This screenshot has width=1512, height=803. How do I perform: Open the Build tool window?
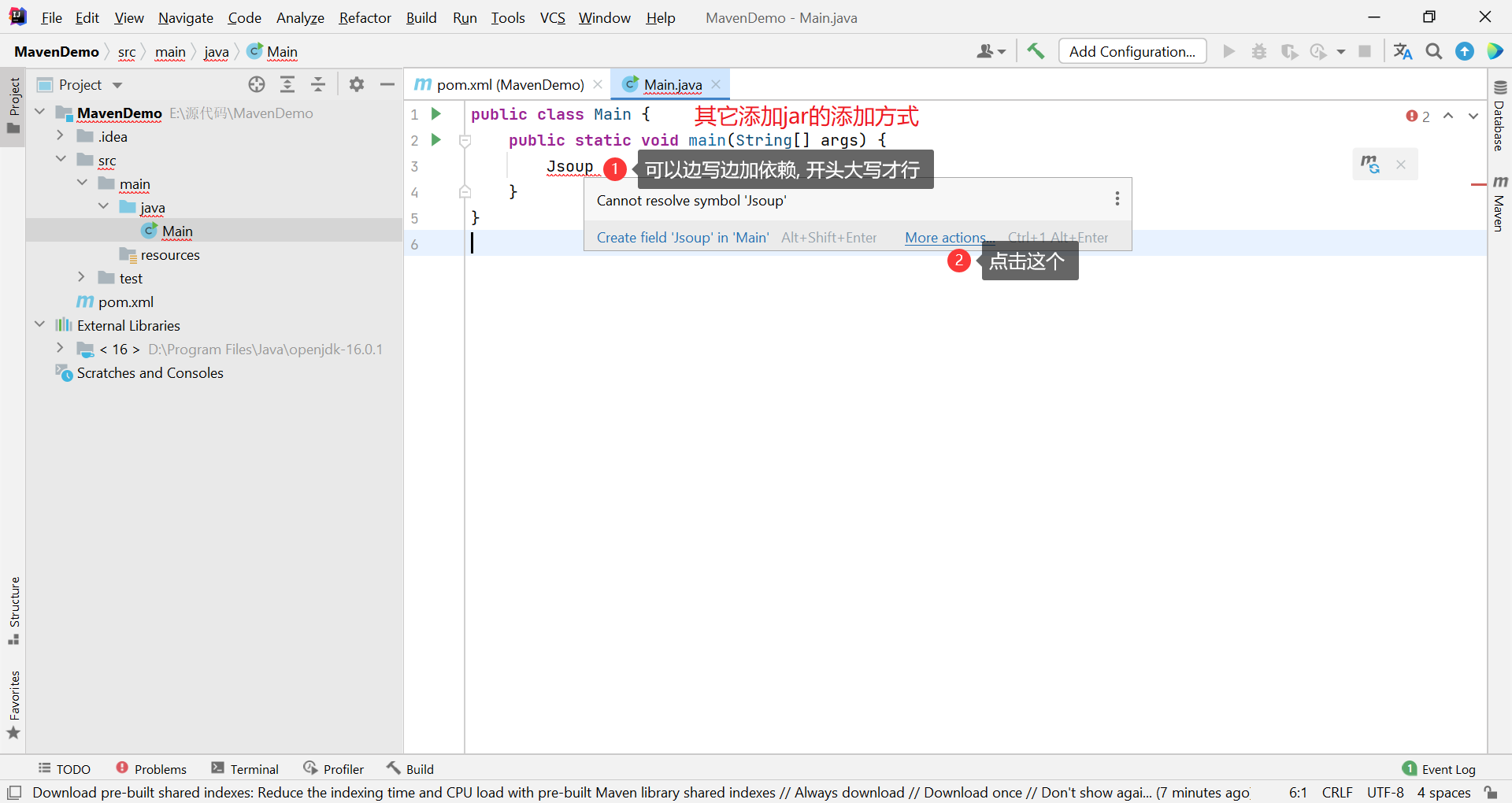410,769
